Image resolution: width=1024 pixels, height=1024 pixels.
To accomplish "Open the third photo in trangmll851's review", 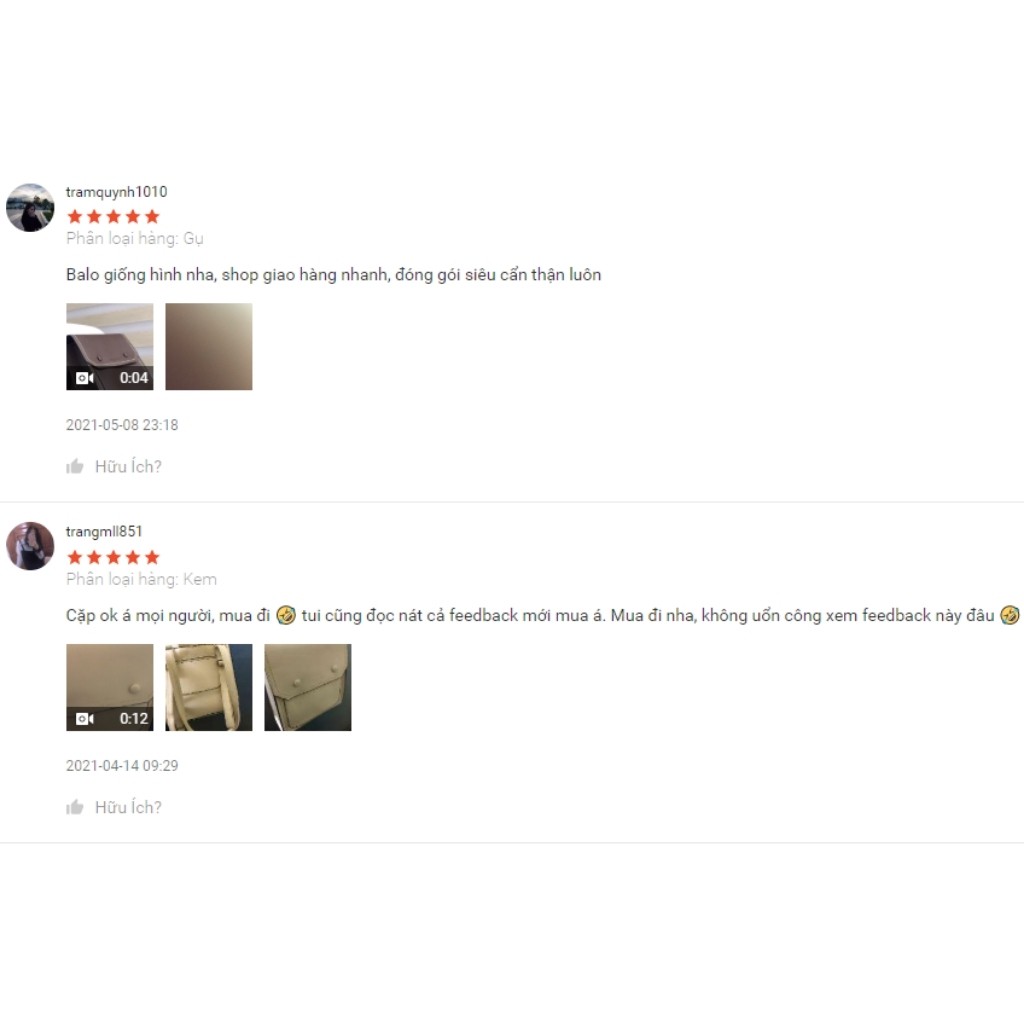I will (x=308, y=688).
